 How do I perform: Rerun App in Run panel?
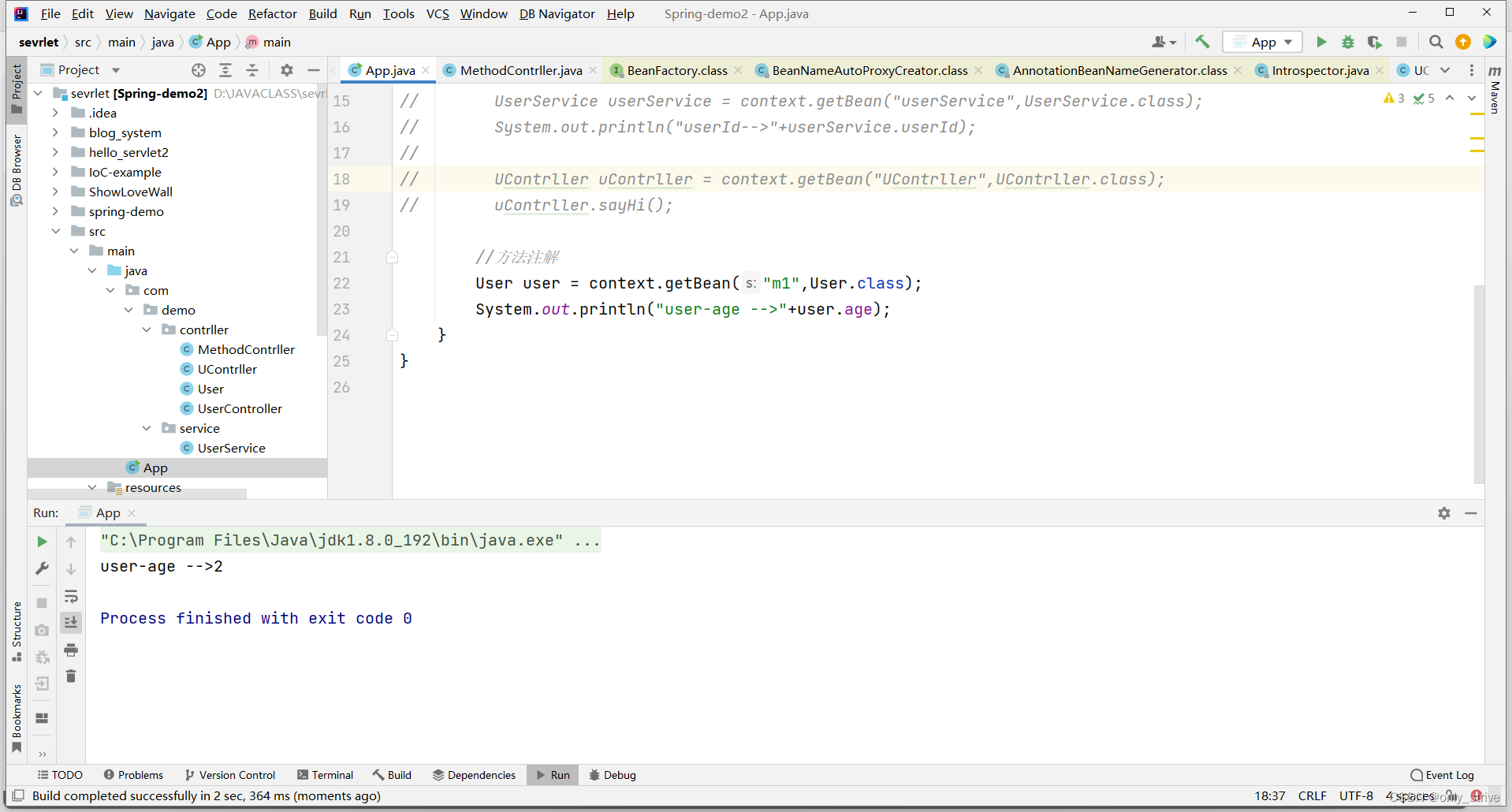click(42, 542)
